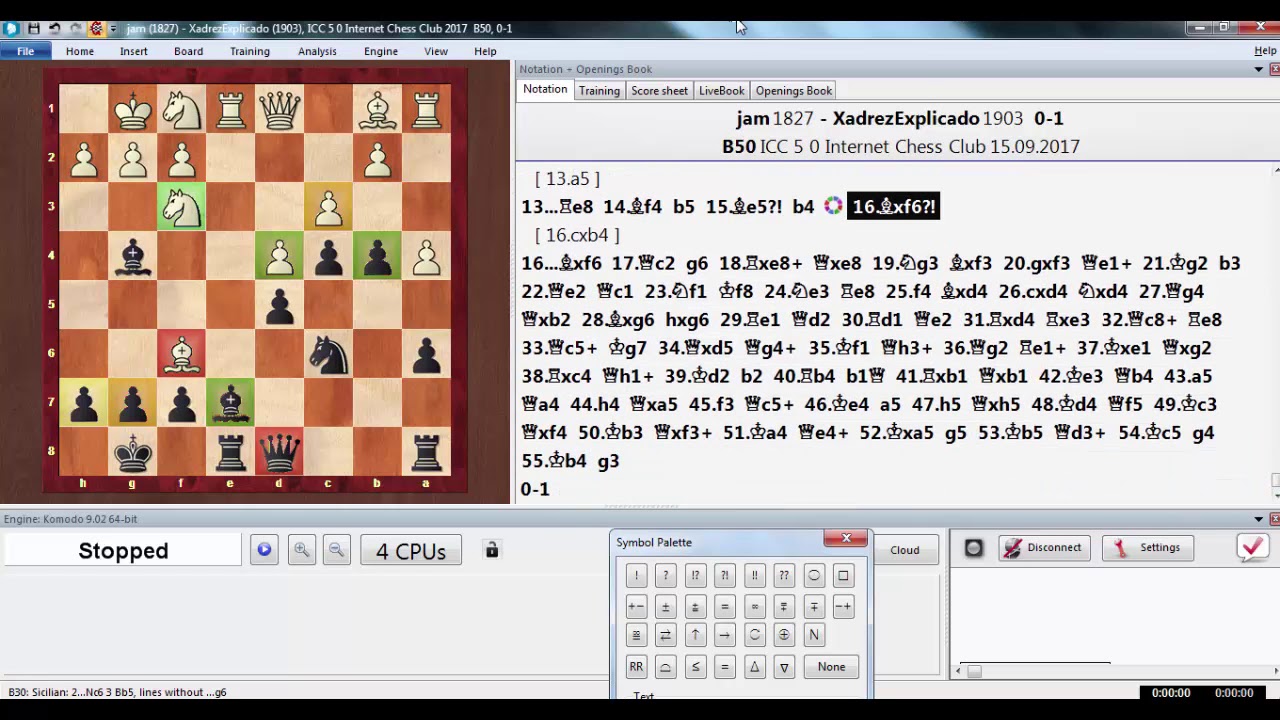1280x720 pixels.
Task: Open the File menu
Action: [25, 51]
